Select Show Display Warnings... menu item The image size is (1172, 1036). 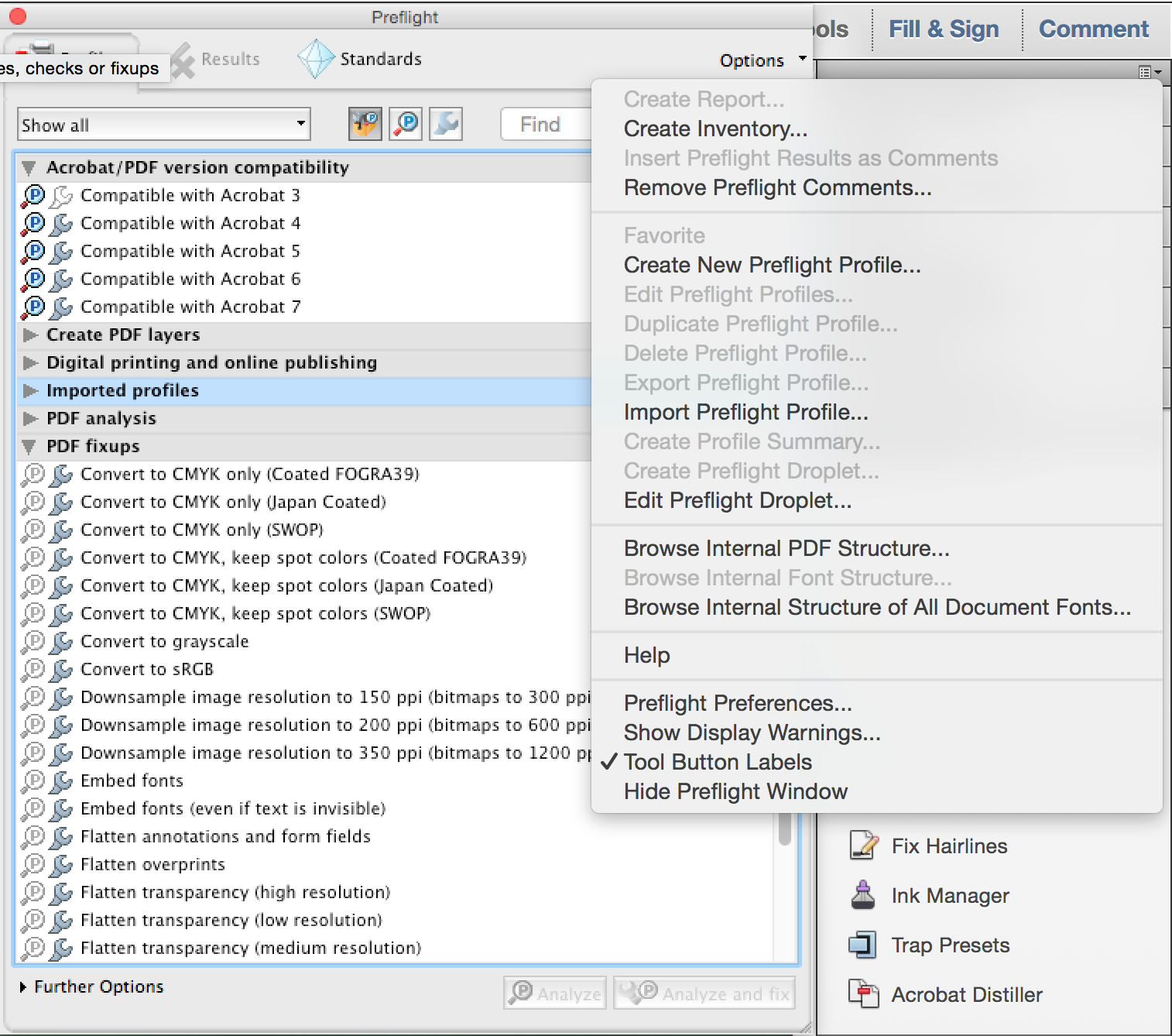876,732
